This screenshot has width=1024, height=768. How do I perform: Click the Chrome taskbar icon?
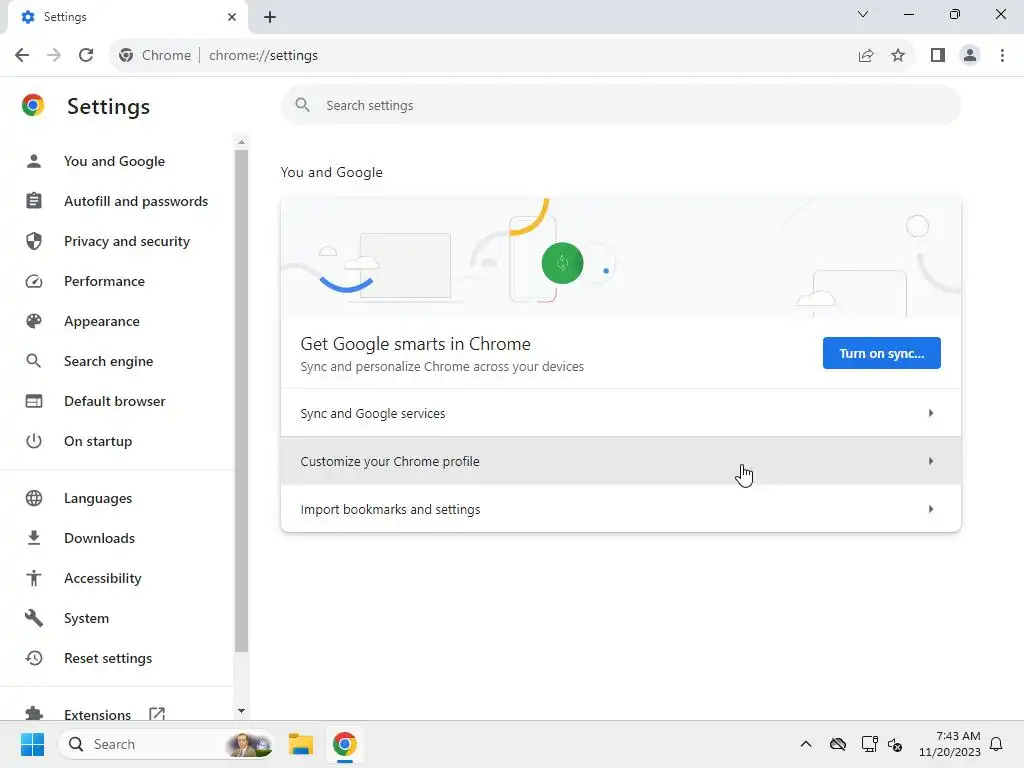[345, 744]
